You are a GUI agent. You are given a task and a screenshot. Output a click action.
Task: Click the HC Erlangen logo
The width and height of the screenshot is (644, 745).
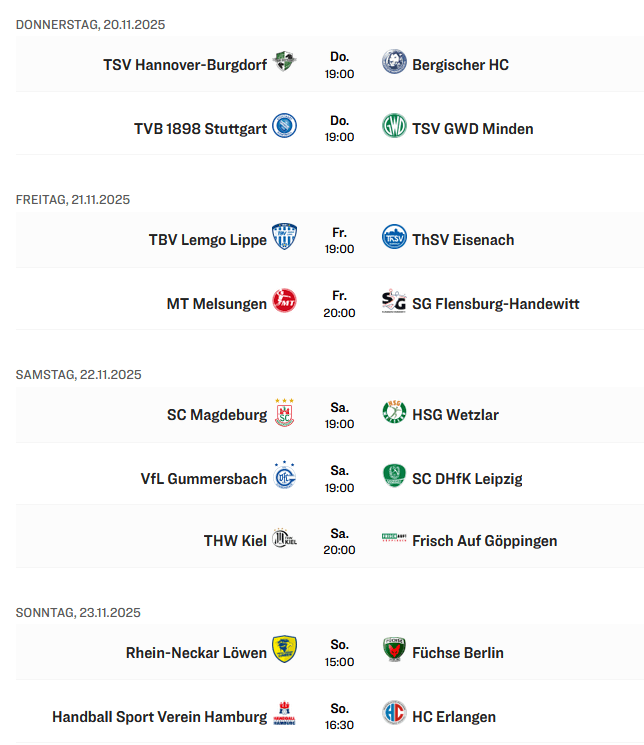394,715
